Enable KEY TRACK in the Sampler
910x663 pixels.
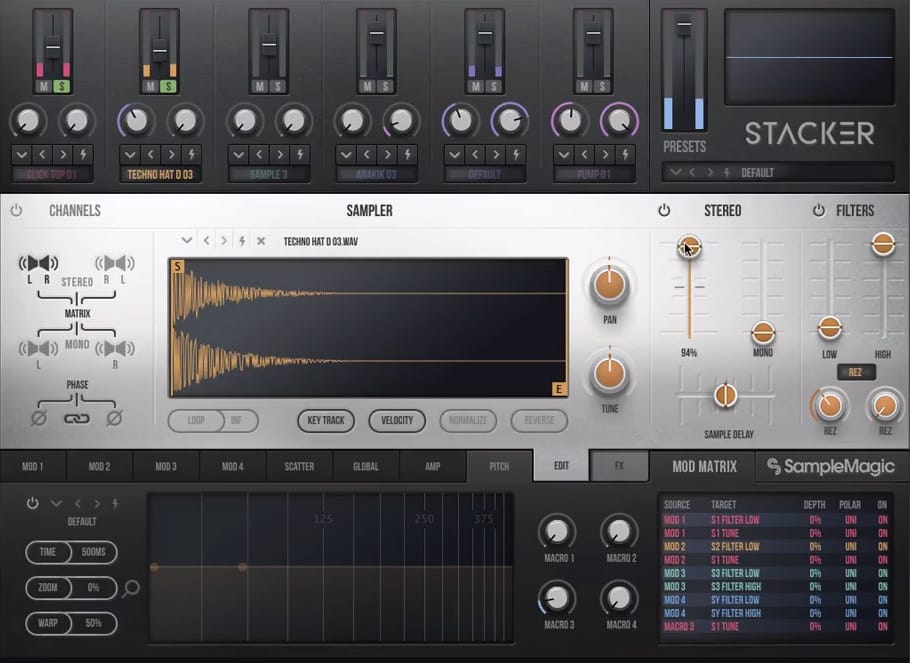tap(325, 421)
